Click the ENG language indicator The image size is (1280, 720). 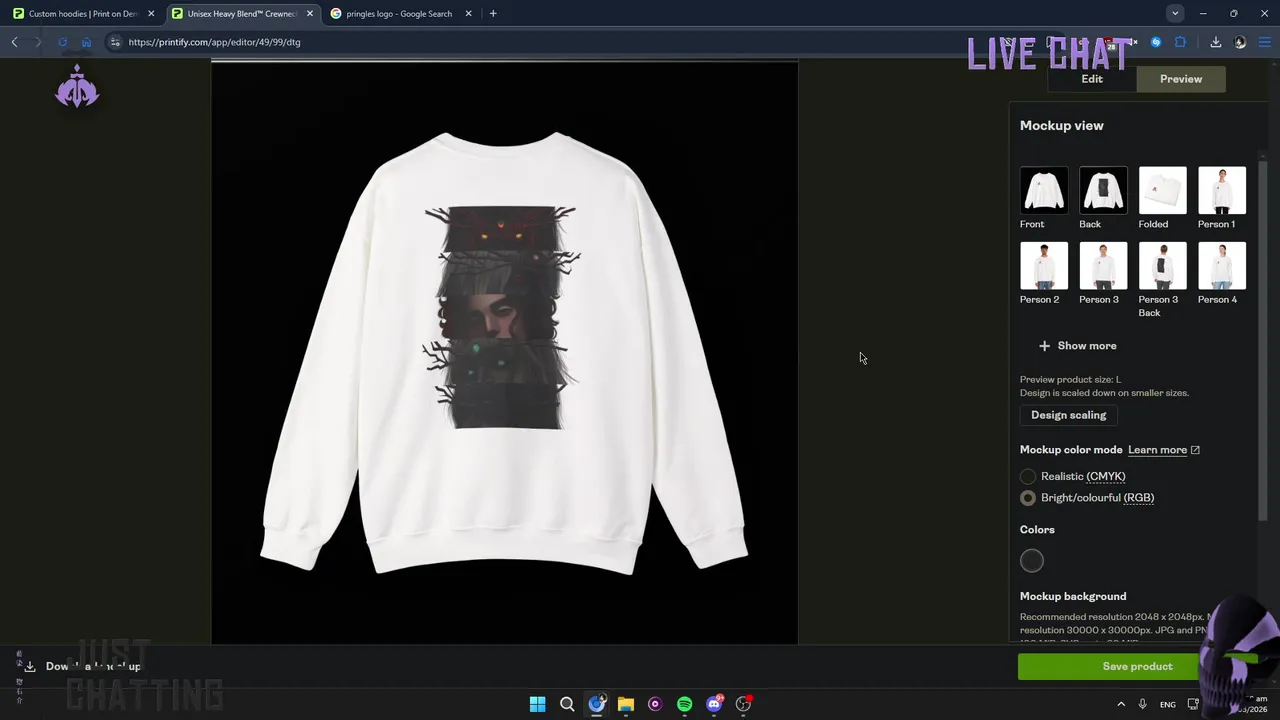coord(1168,705)
